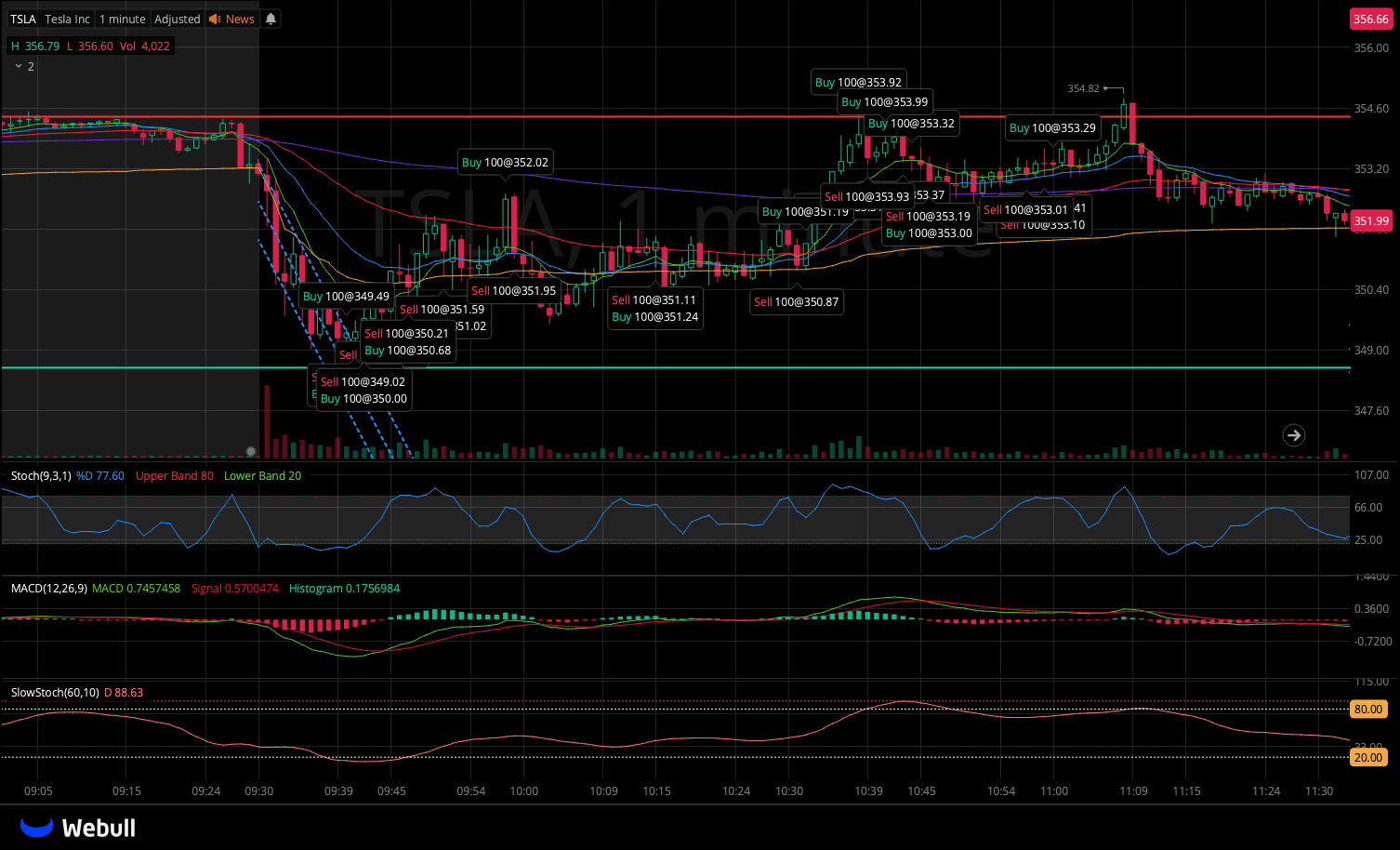The height and width of the screenshot is (850, 1400).
Task: Click the Sell 100@353.93 order marker
Action: tap(867, 196)
